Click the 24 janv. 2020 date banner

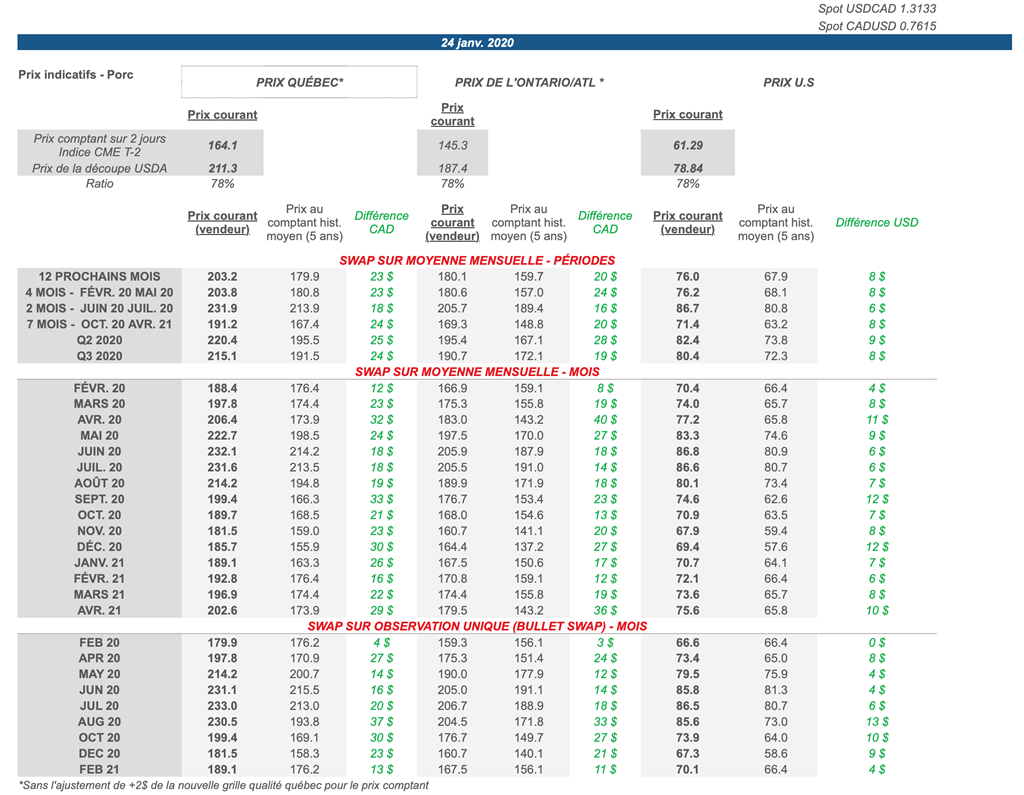coord(477,43)
